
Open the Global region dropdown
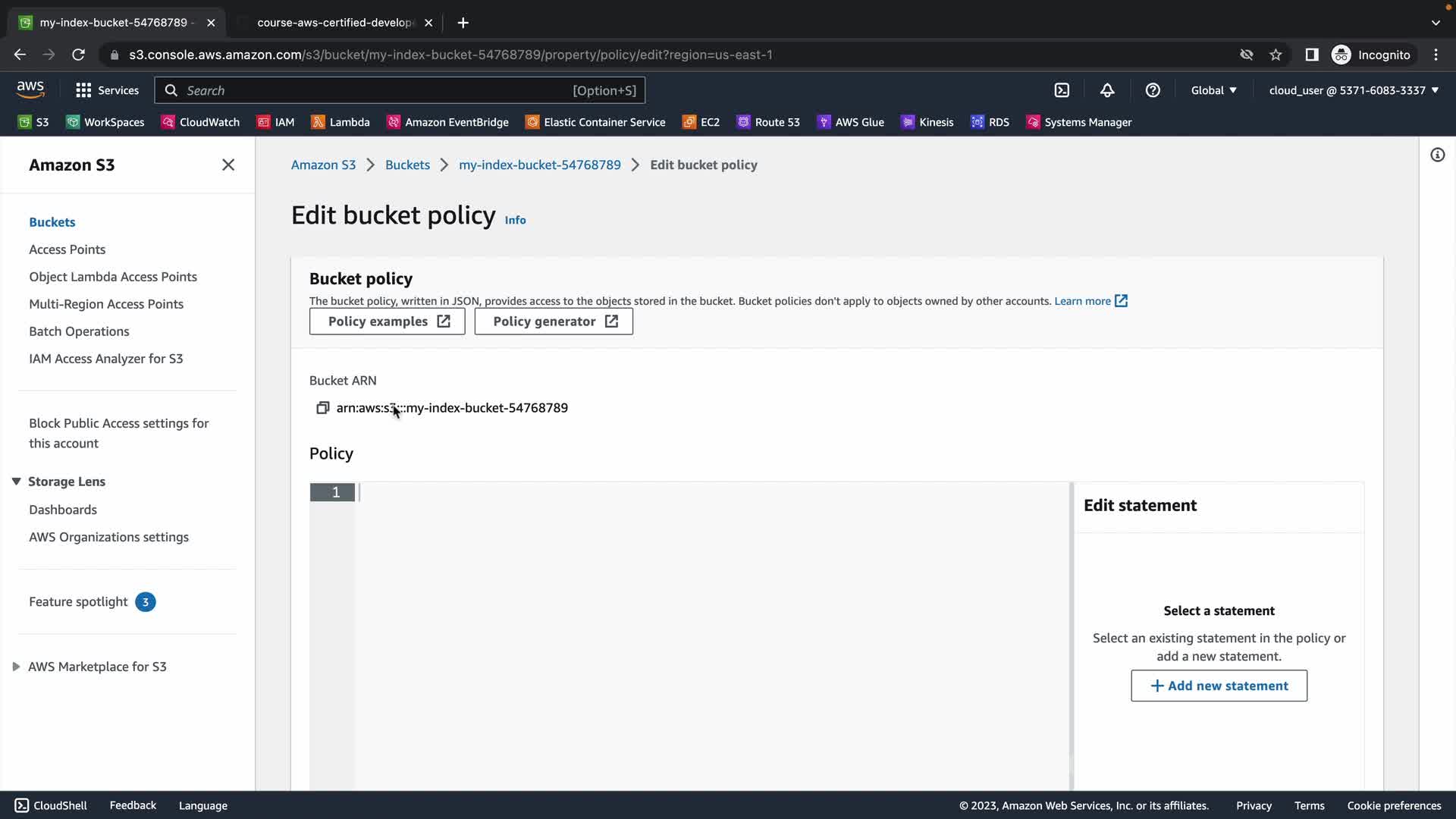(x=1213, y=90)
